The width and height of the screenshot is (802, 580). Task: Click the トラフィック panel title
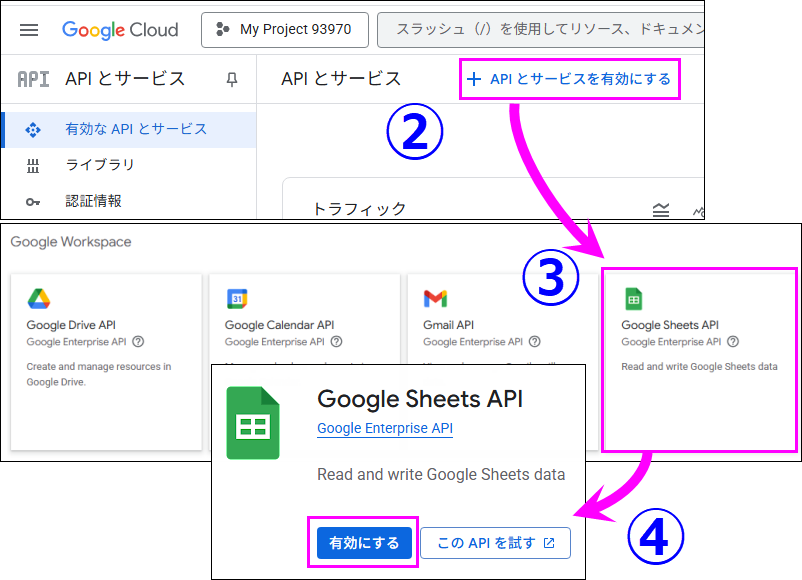(x=359, y=209)
